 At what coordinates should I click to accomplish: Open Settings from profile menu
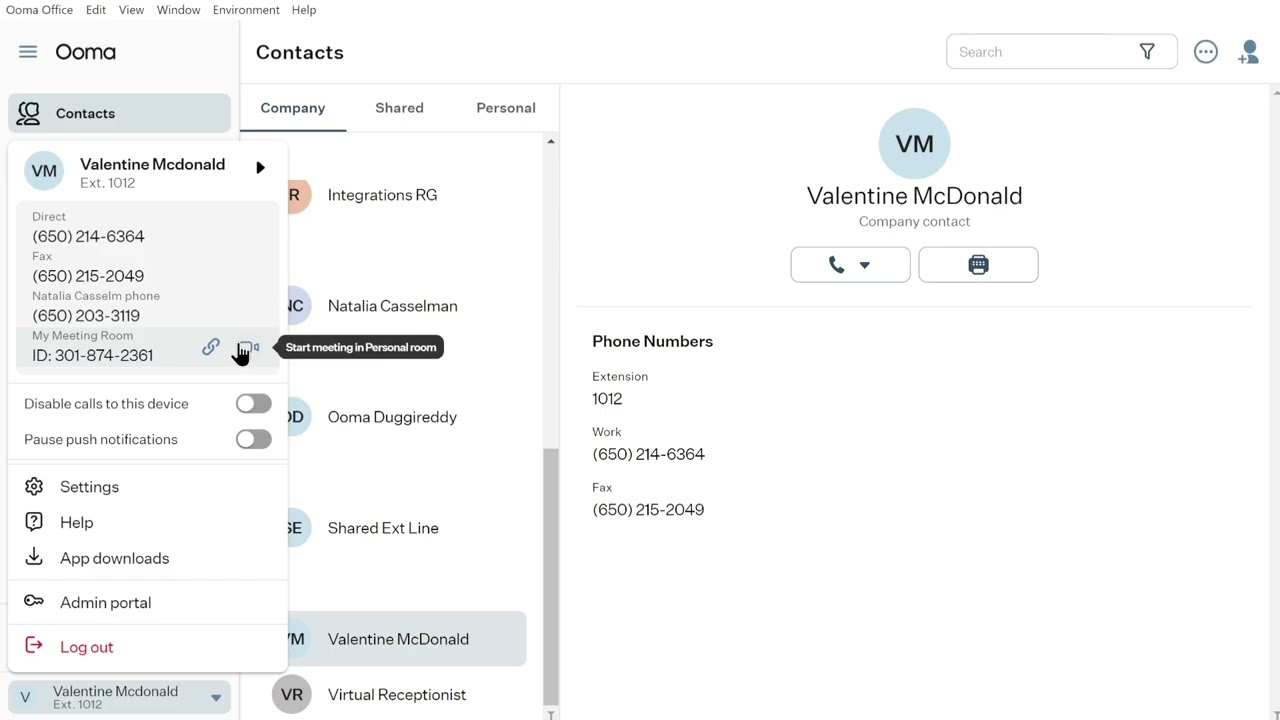[x=89, y=487]
